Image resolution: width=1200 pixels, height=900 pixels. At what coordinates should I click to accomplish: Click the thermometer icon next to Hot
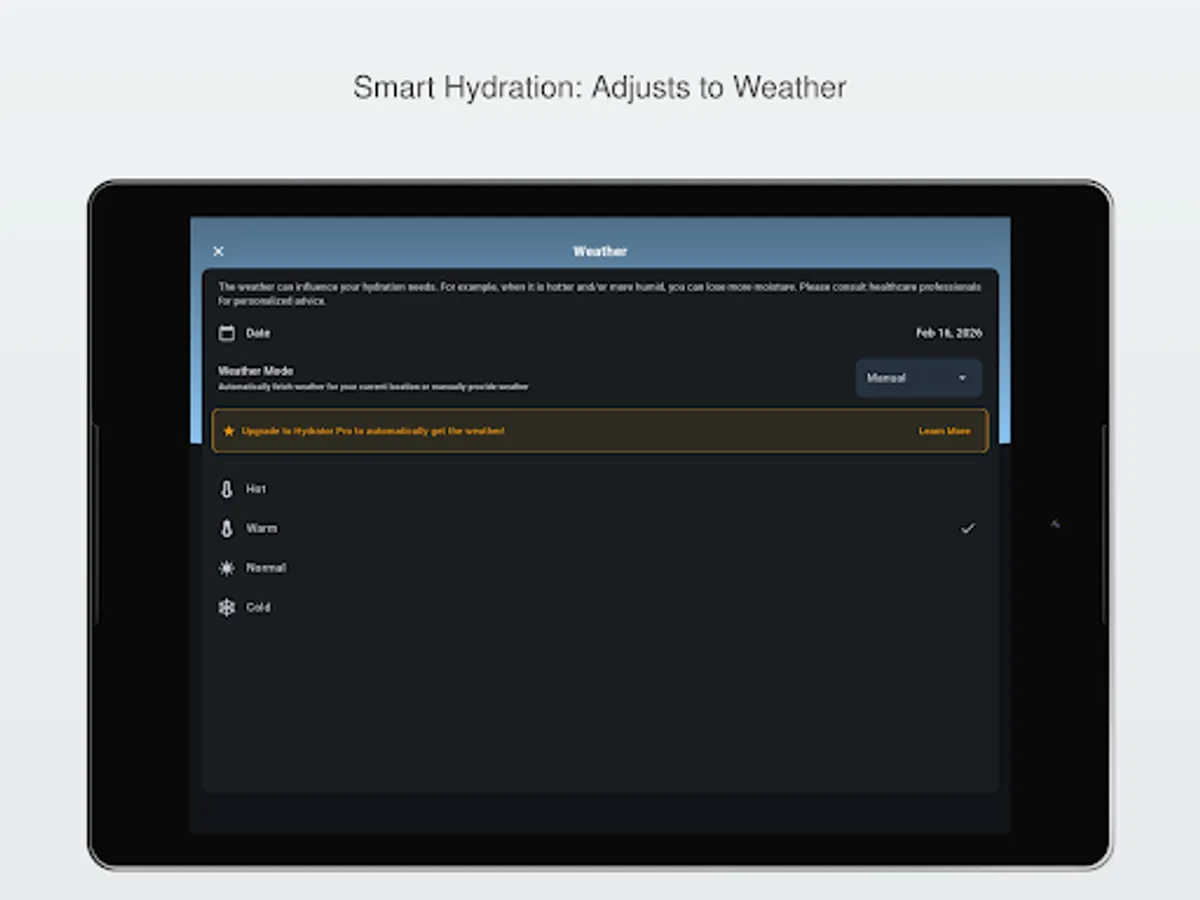click(x=227, y=489)
